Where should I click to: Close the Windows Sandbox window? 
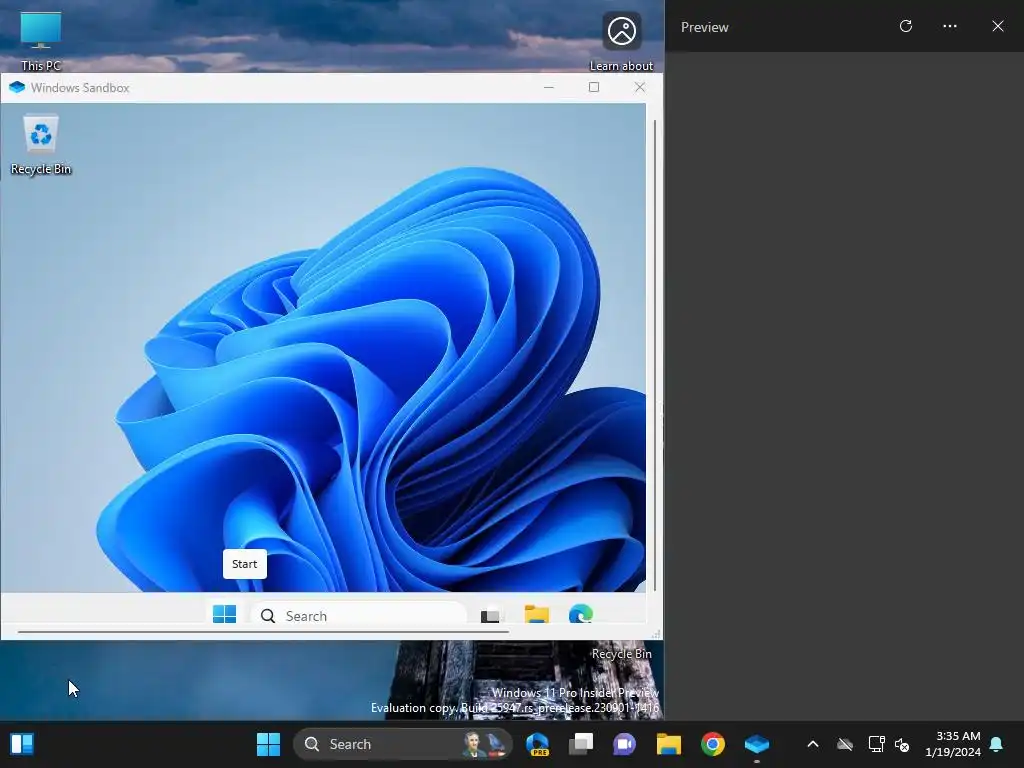tap(639, 87)
